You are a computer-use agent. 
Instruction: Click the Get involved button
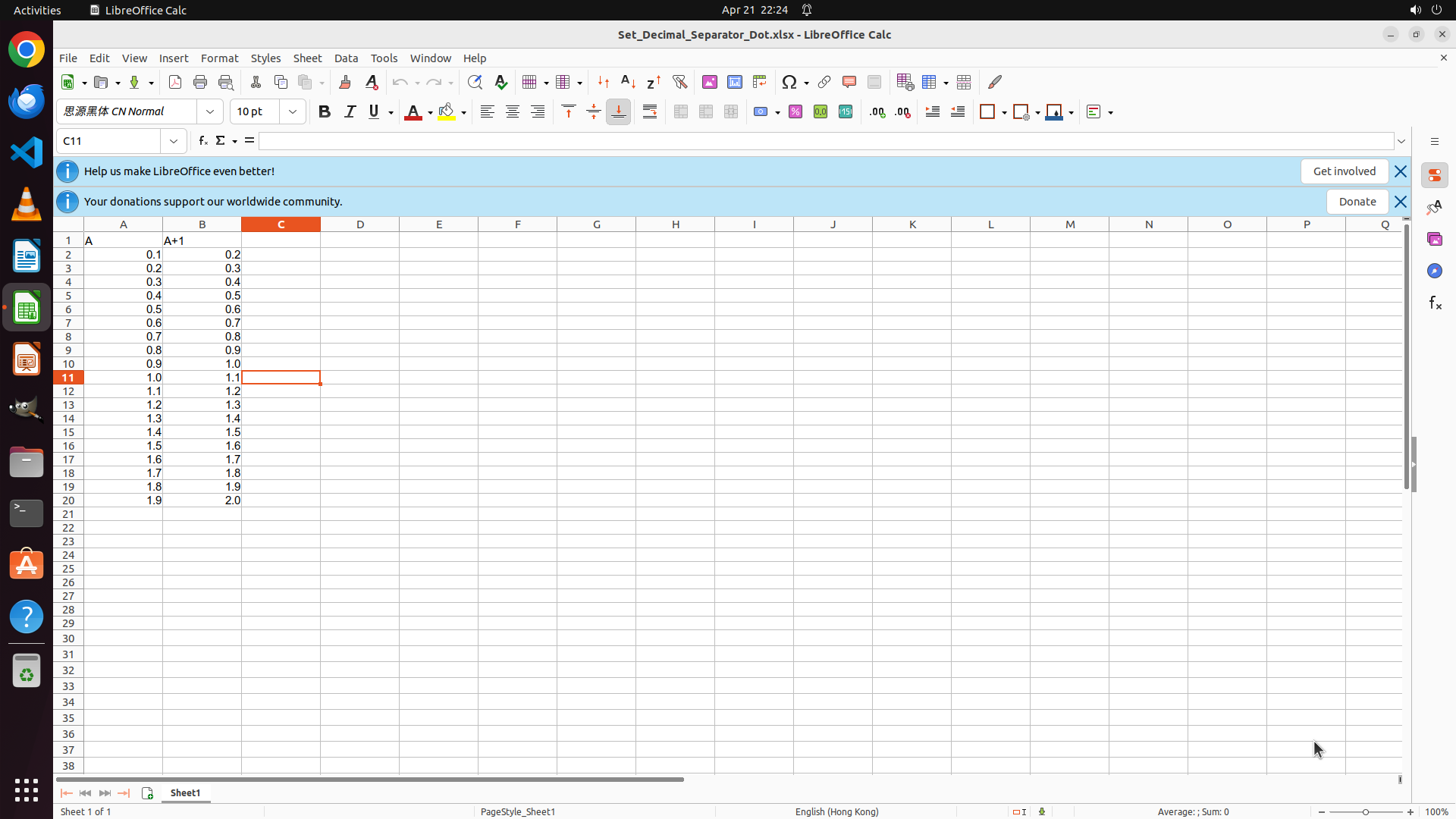click(1344, 171)
